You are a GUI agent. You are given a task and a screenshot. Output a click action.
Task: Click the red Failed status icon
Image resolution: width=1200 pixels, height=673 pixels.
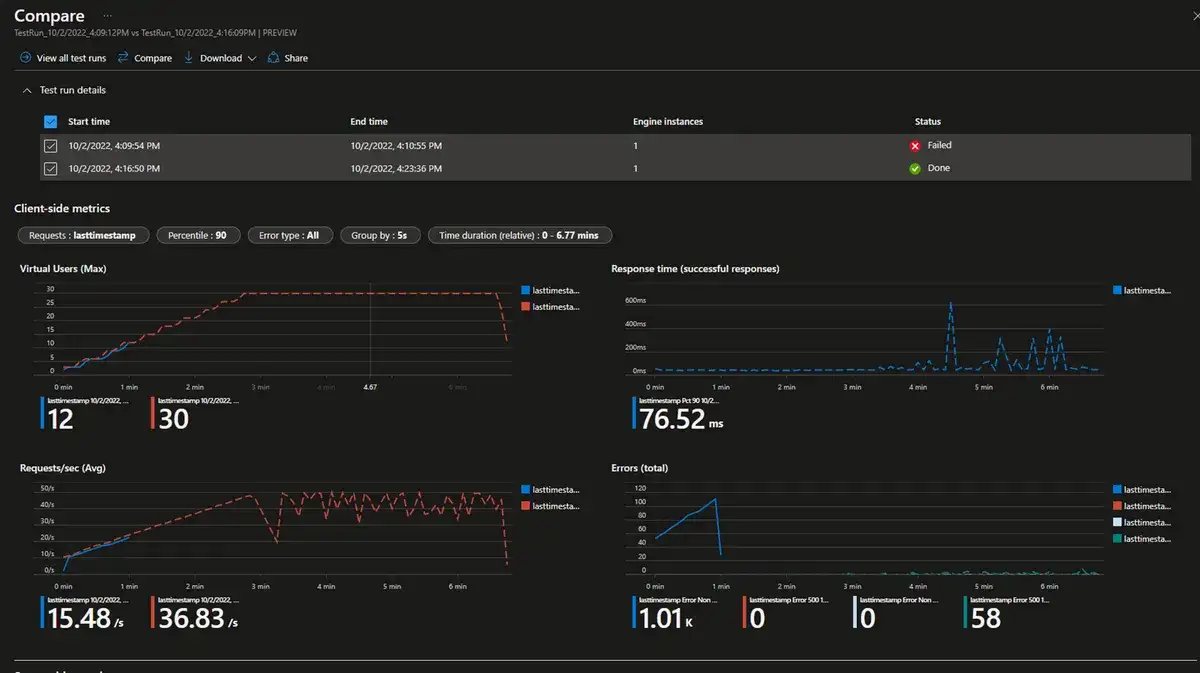[915, 145]
